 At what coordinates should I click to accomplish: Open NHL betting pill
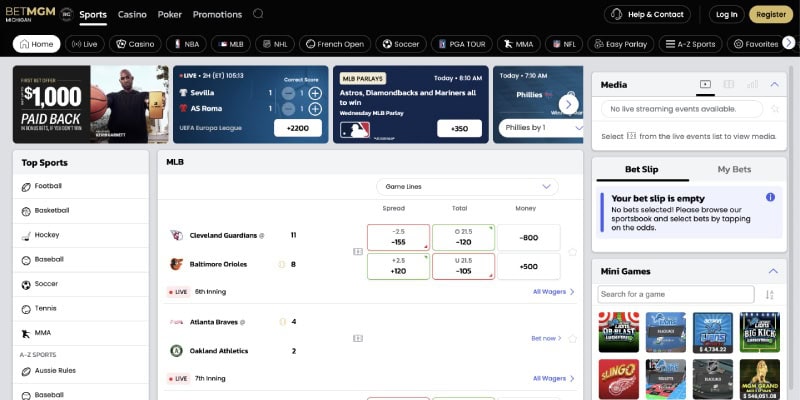tap(275, 44)
